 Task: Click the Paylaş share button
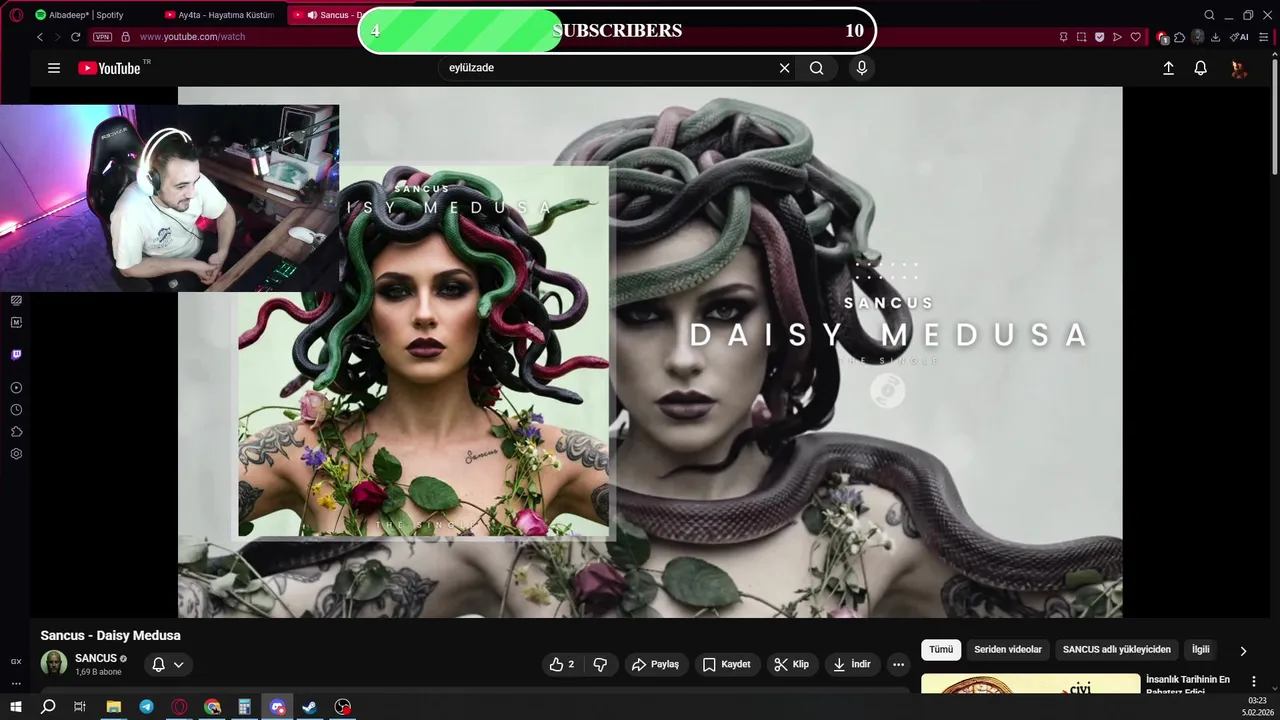point(656,664)
